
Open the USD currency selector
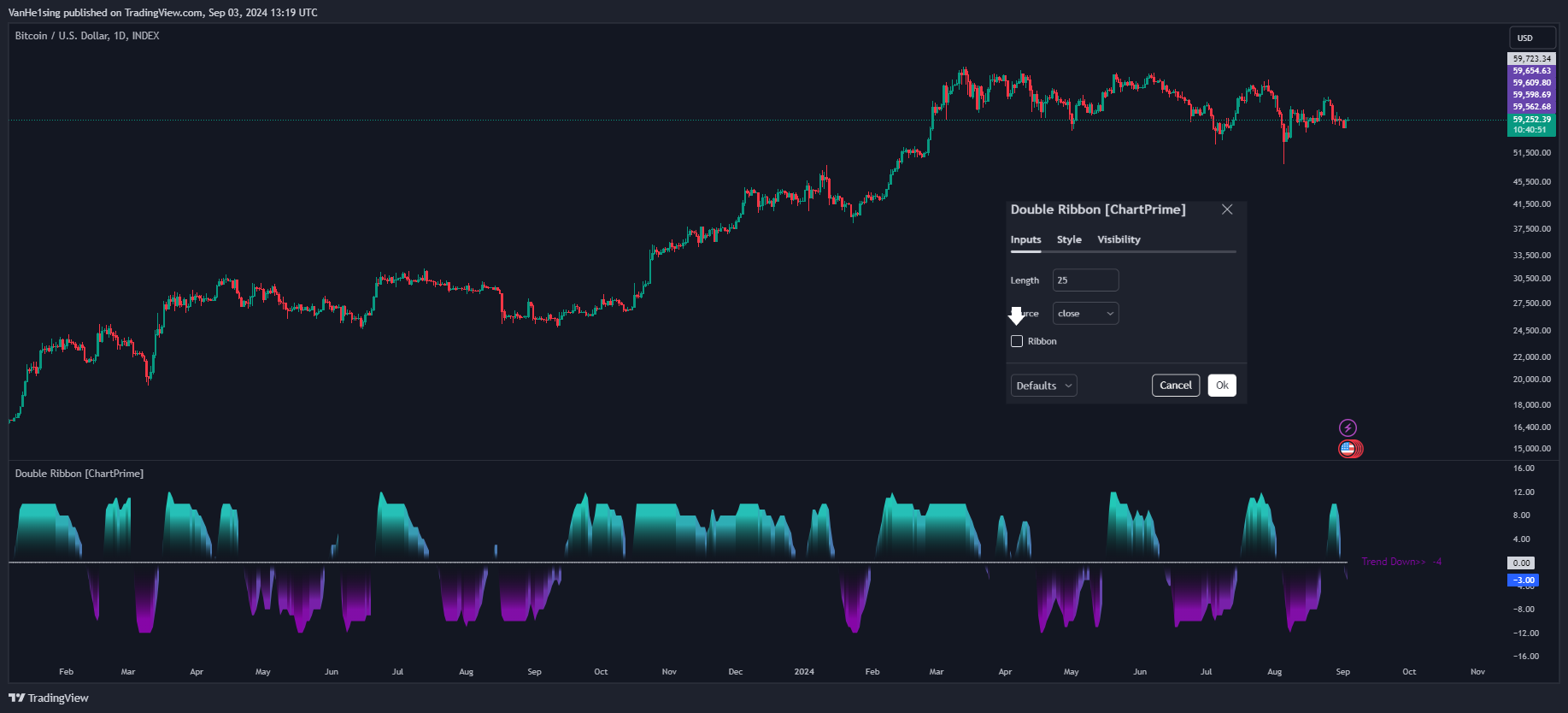[1531, 38]
